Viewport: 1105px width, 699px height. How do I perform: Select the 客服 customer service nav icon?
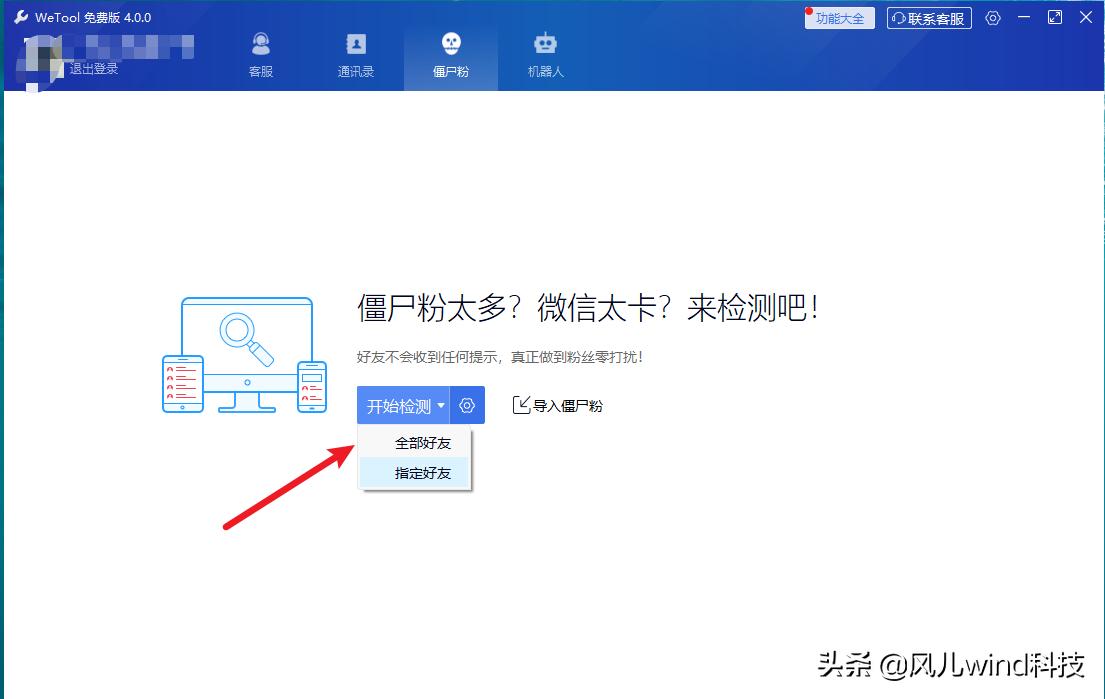(259, 44)
